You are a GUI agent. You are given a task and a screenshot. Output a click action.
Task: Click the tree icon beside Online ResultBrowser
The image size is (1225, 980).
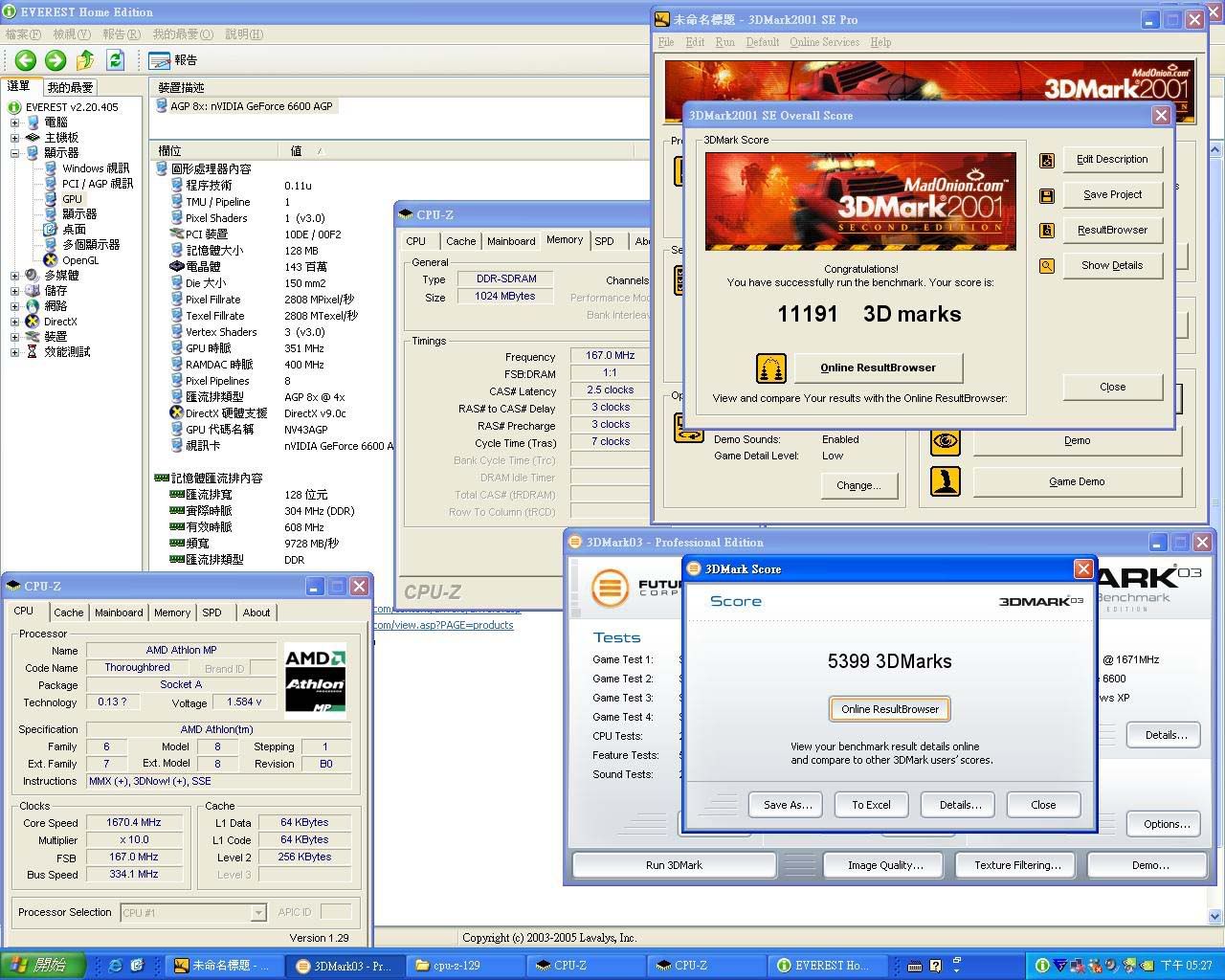771,367
